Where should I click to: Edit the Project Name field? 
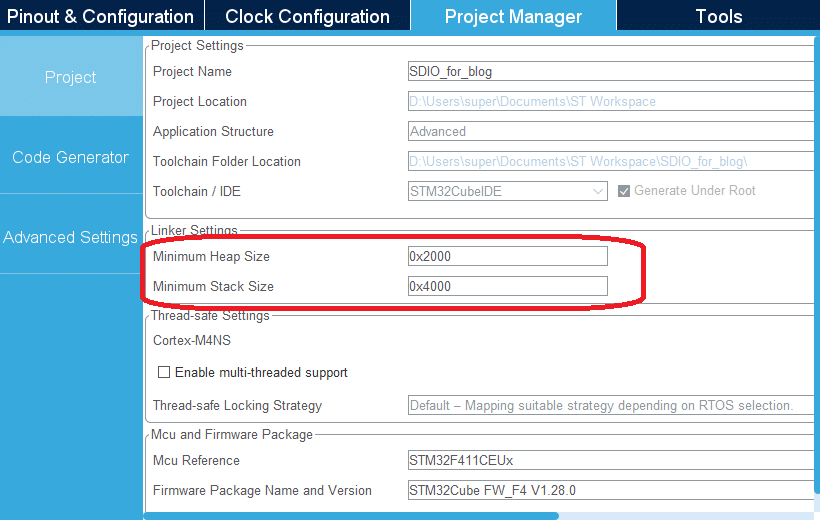(x=613, y=71)
